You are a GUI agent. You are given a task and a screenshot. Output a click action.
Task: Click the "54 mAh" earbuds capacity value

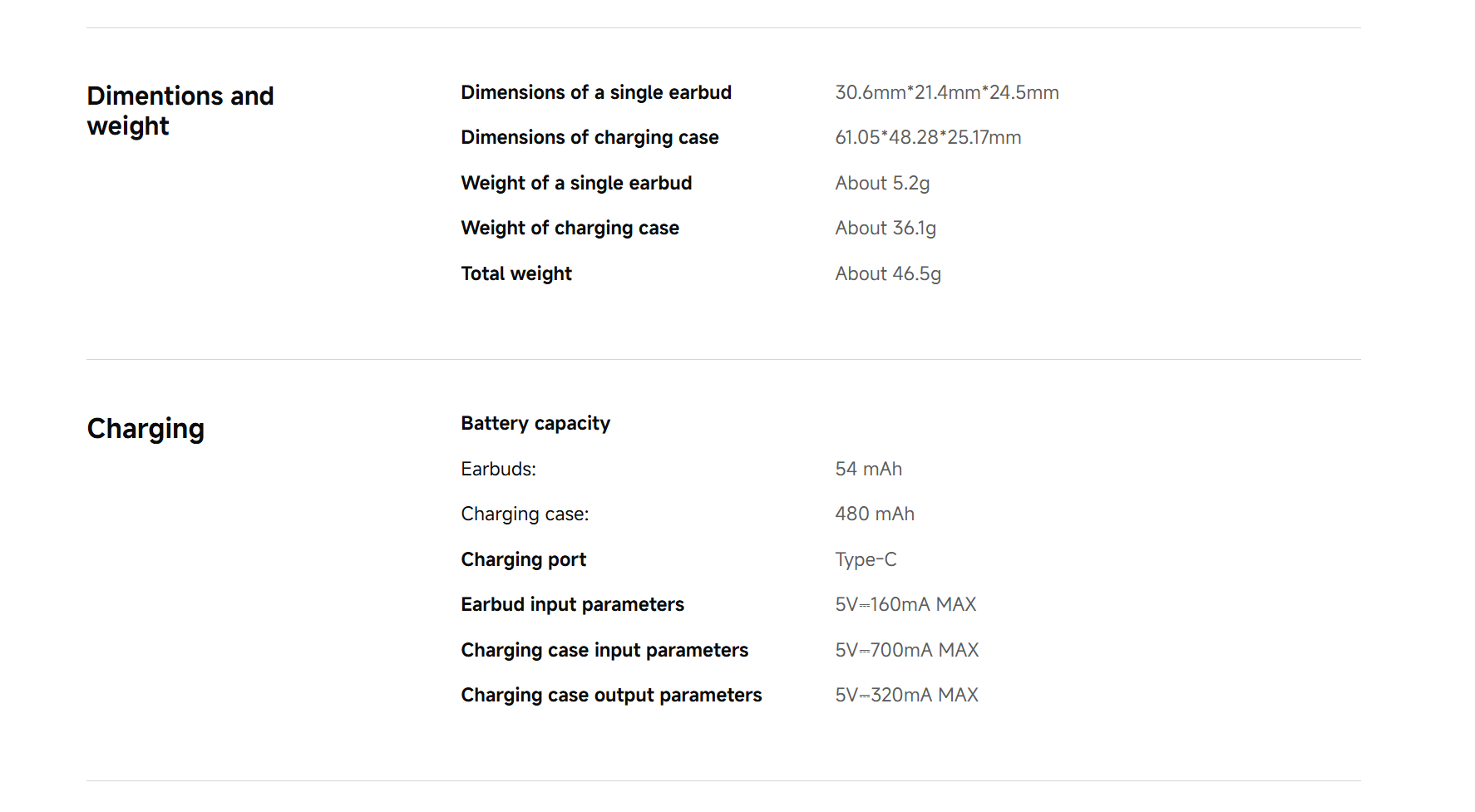point(868,469)
